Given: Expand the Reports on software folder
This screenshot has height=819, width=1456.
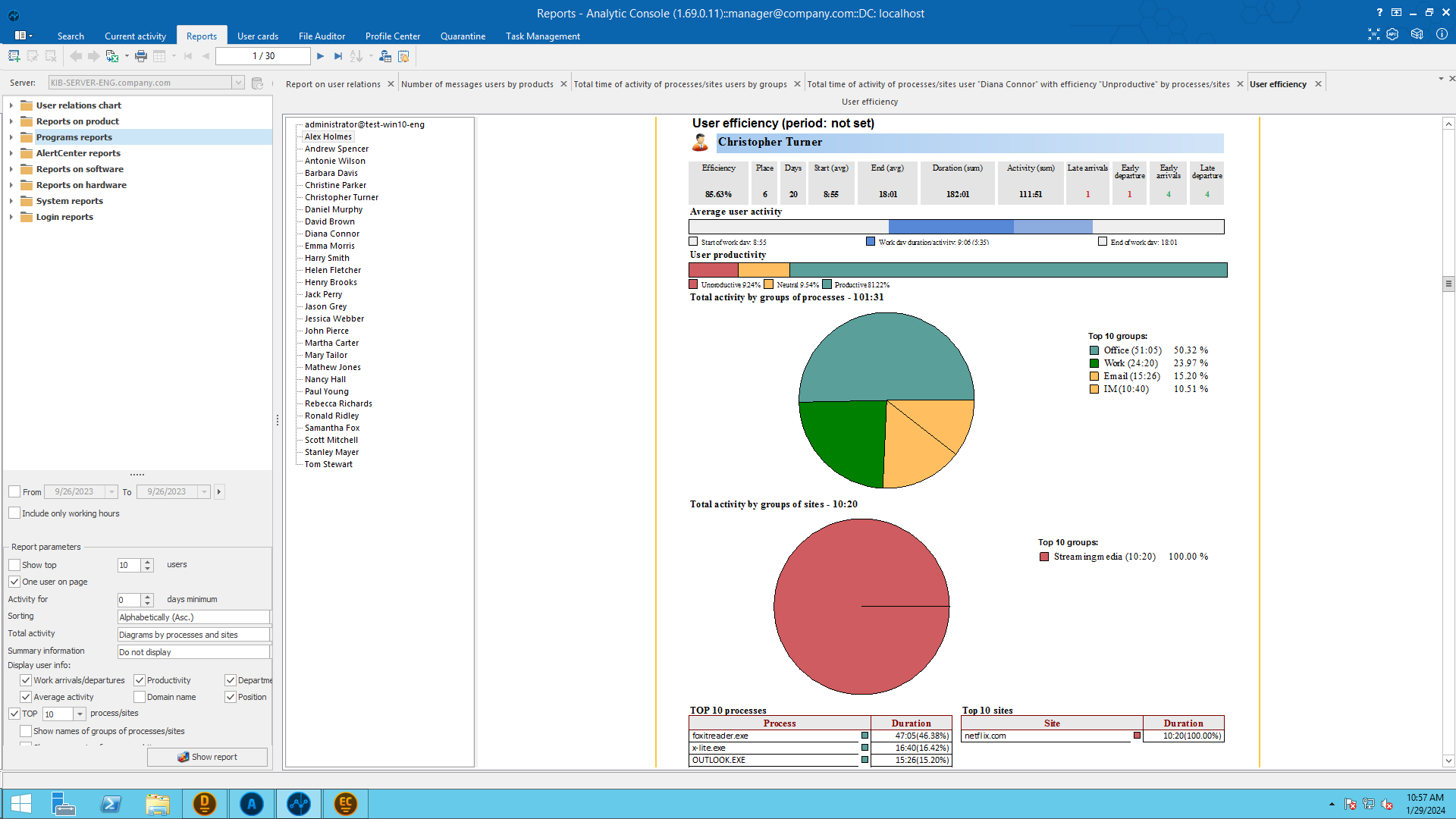Looking at the screenshot, I should [x=11, y=169].
